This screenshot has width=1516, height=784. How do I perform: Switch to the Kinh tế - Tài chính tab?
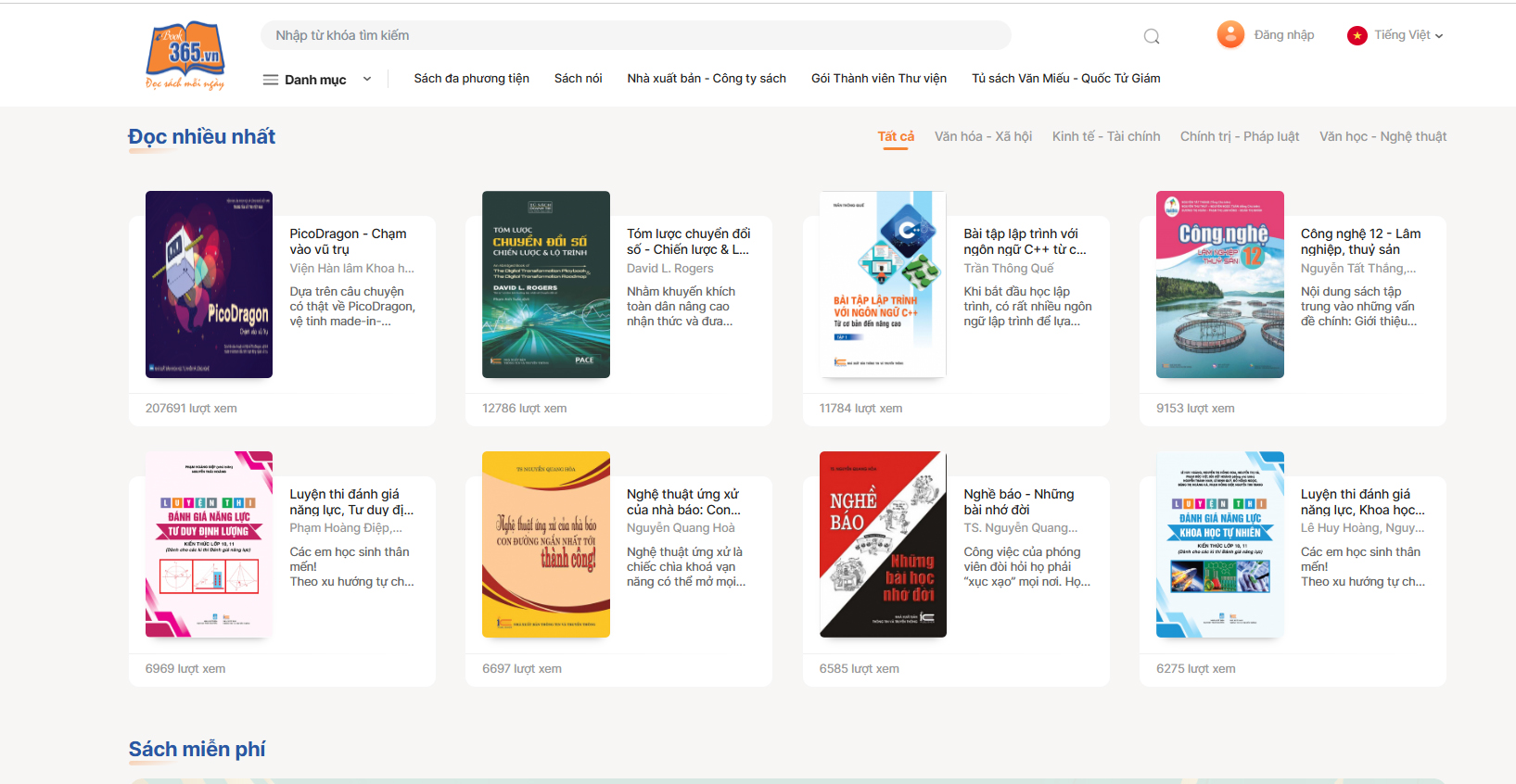point(1106,136)
